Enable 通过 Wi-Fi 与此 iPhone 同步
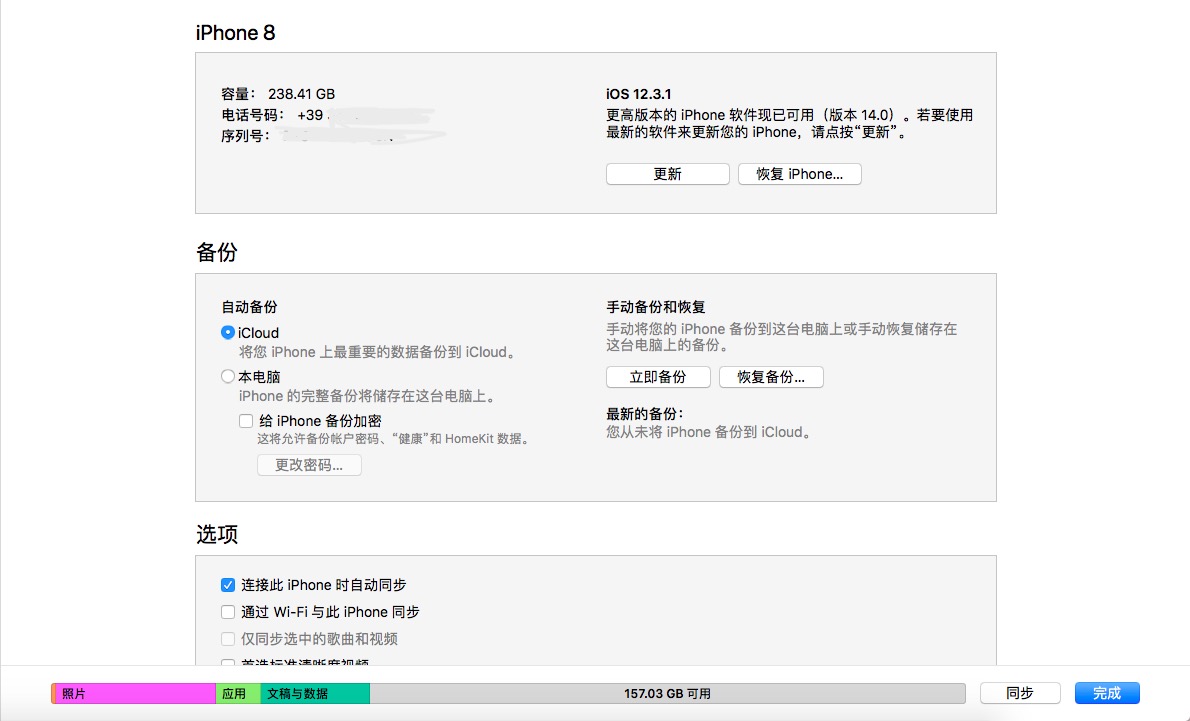 [228, 612]
